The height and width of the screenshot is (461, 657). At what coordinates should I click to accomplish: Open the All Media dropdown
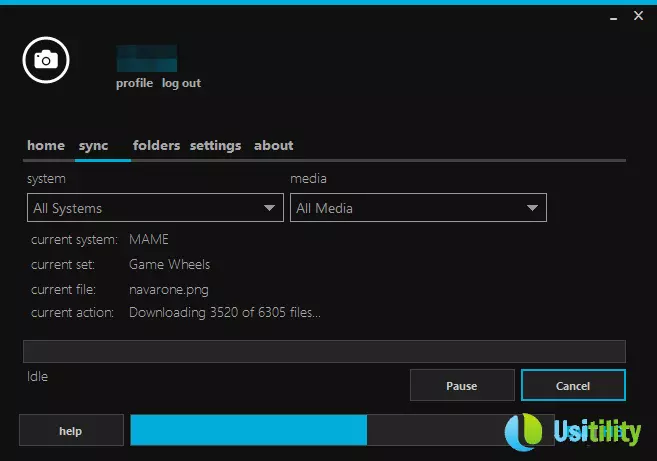[x=418, y=208]
